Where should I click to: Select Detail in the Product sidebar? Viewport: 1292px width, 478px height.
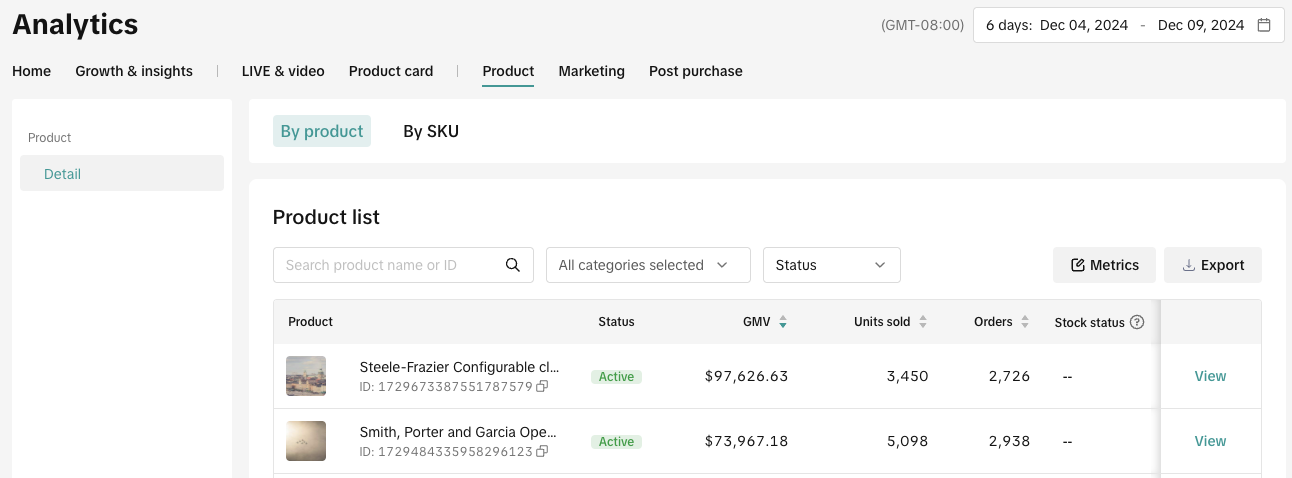click(62, 174)
